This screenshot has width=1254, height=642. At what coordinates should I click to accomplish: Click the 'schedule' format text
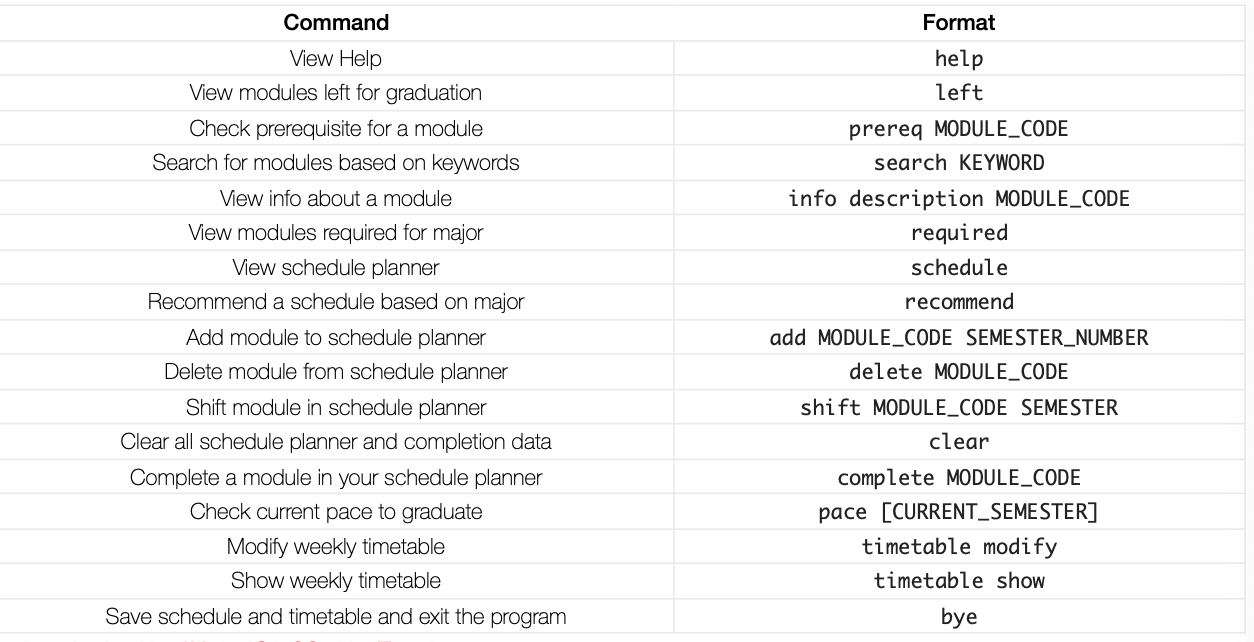click(959, 268)
